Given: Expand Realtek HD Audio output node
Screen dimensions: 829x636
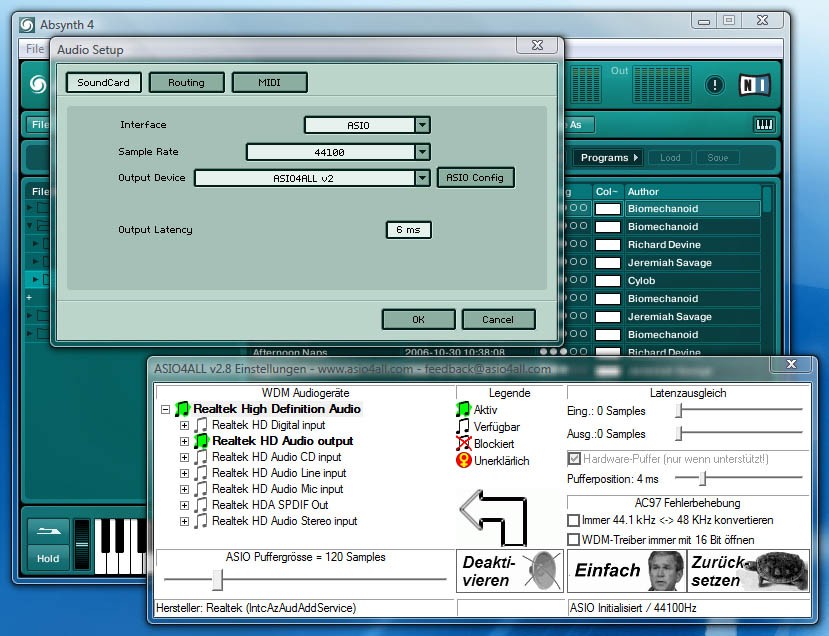Looking at the screenshot, I should 184,441.
